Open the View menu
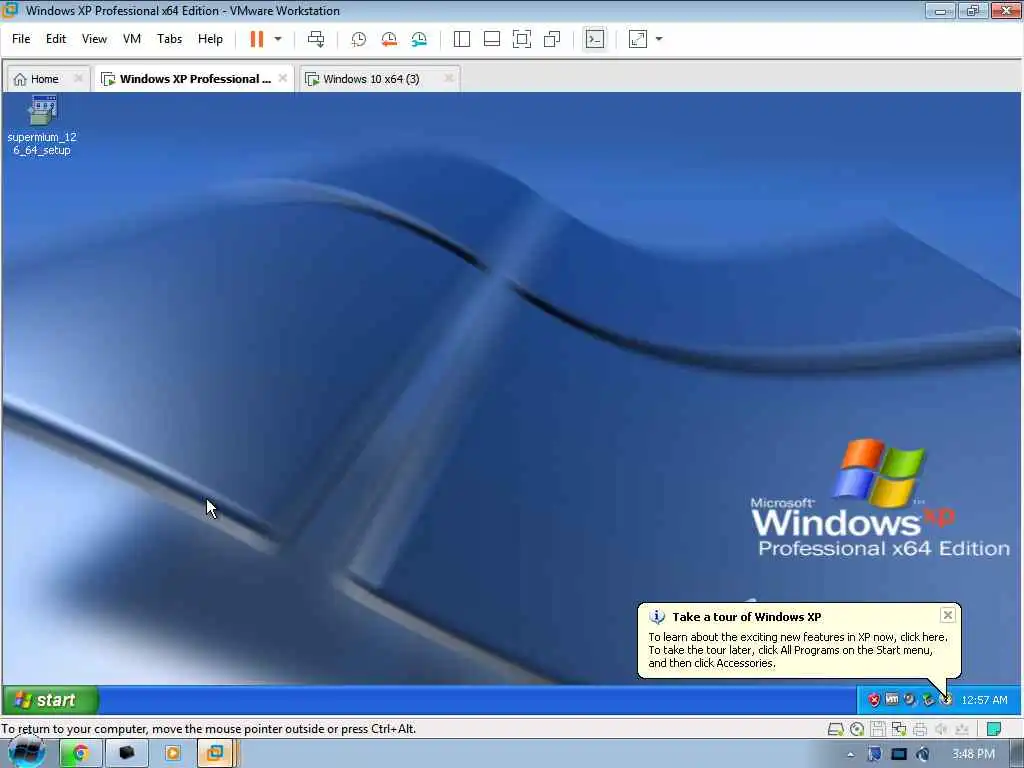This screenshot has width=1024, height=768. coord(94,39)
